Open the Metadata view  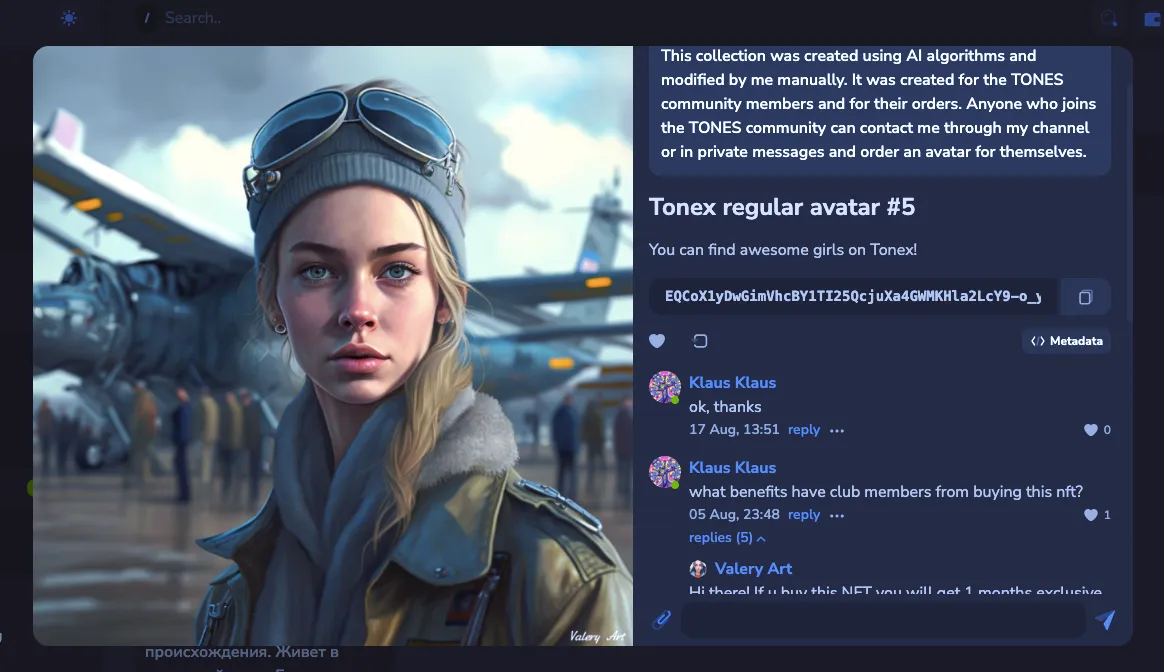1067,341
